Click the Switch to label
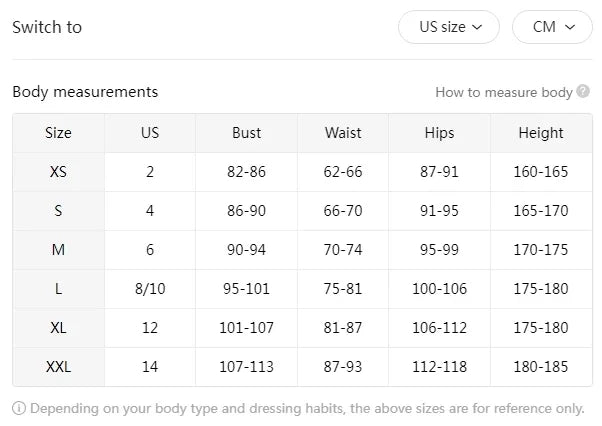The width and height of the screenshot is (602, 426). tap(47, 27)
